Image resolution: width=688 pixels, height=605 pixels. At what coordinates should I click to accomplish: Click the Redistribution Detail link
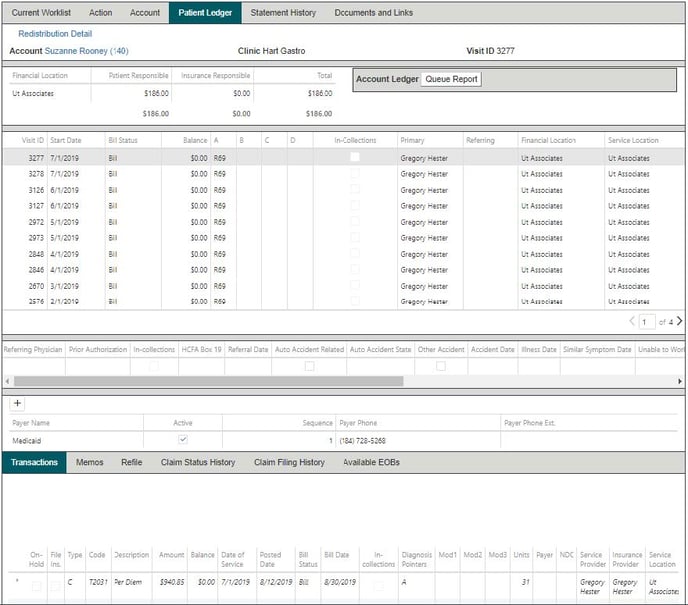[x=55, y=33]
